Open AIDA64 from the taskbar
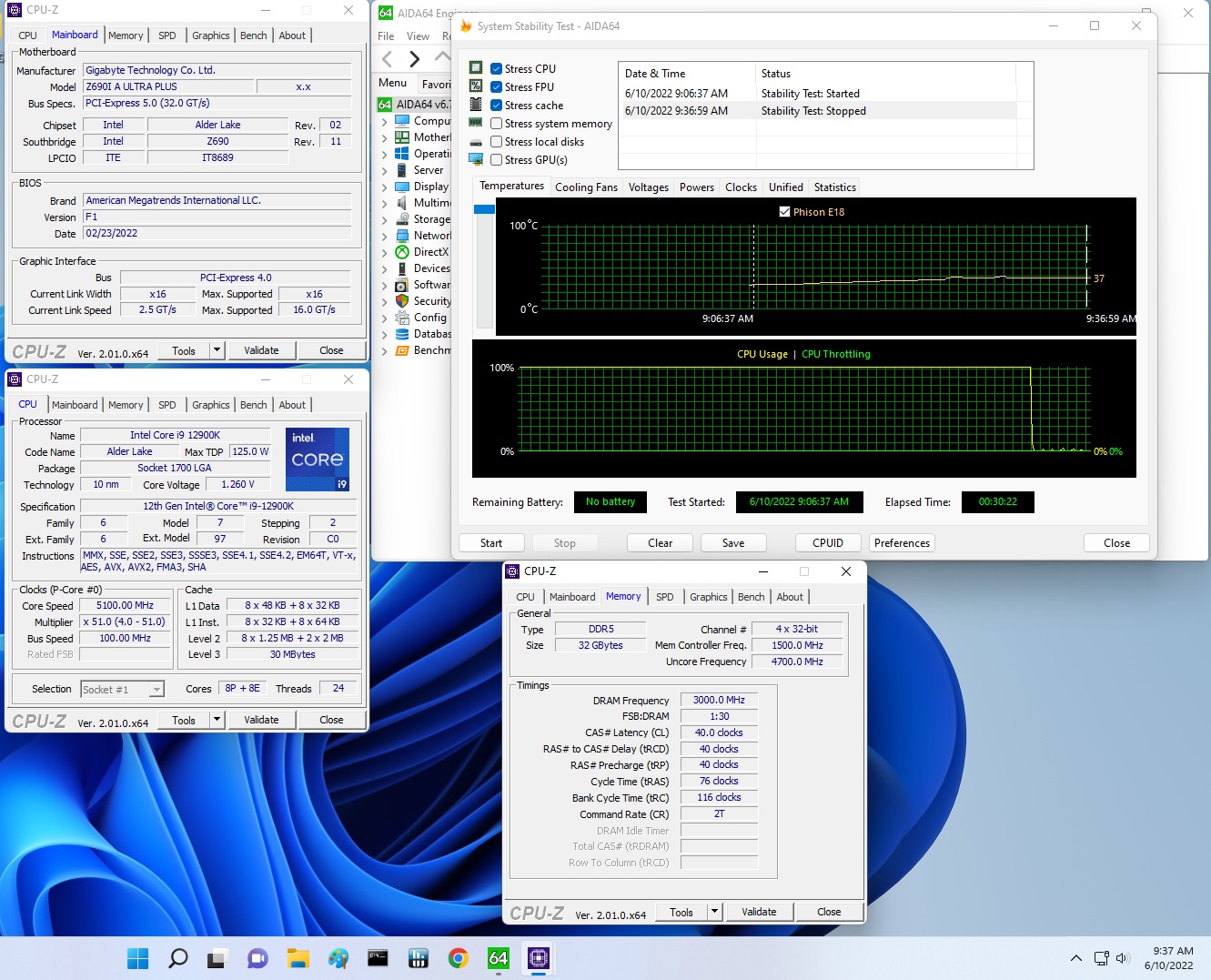Screen dimensions: 1211x980 (x=498, y=958)
